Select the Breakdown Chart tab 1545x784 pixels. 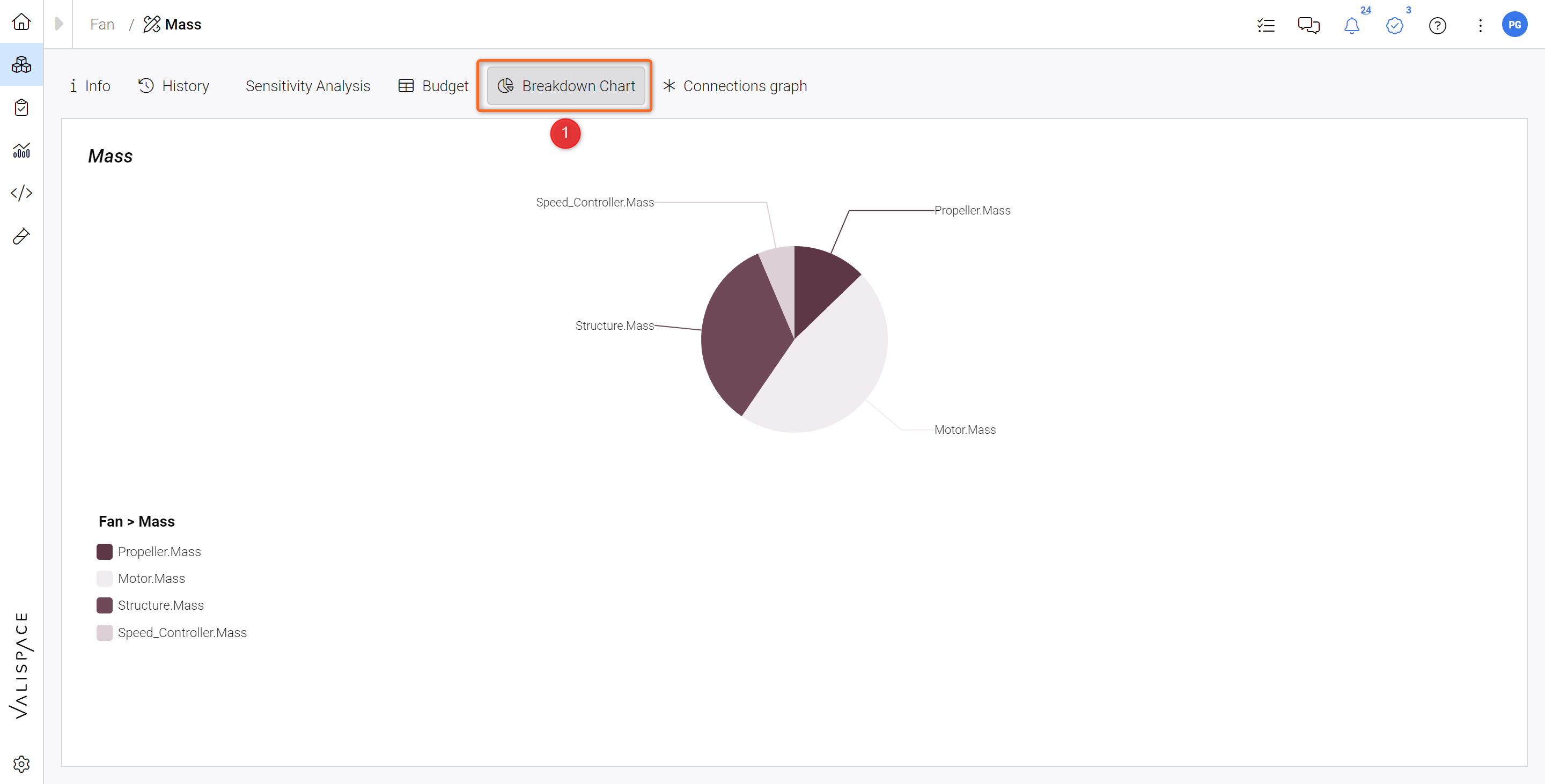[565, 86]
